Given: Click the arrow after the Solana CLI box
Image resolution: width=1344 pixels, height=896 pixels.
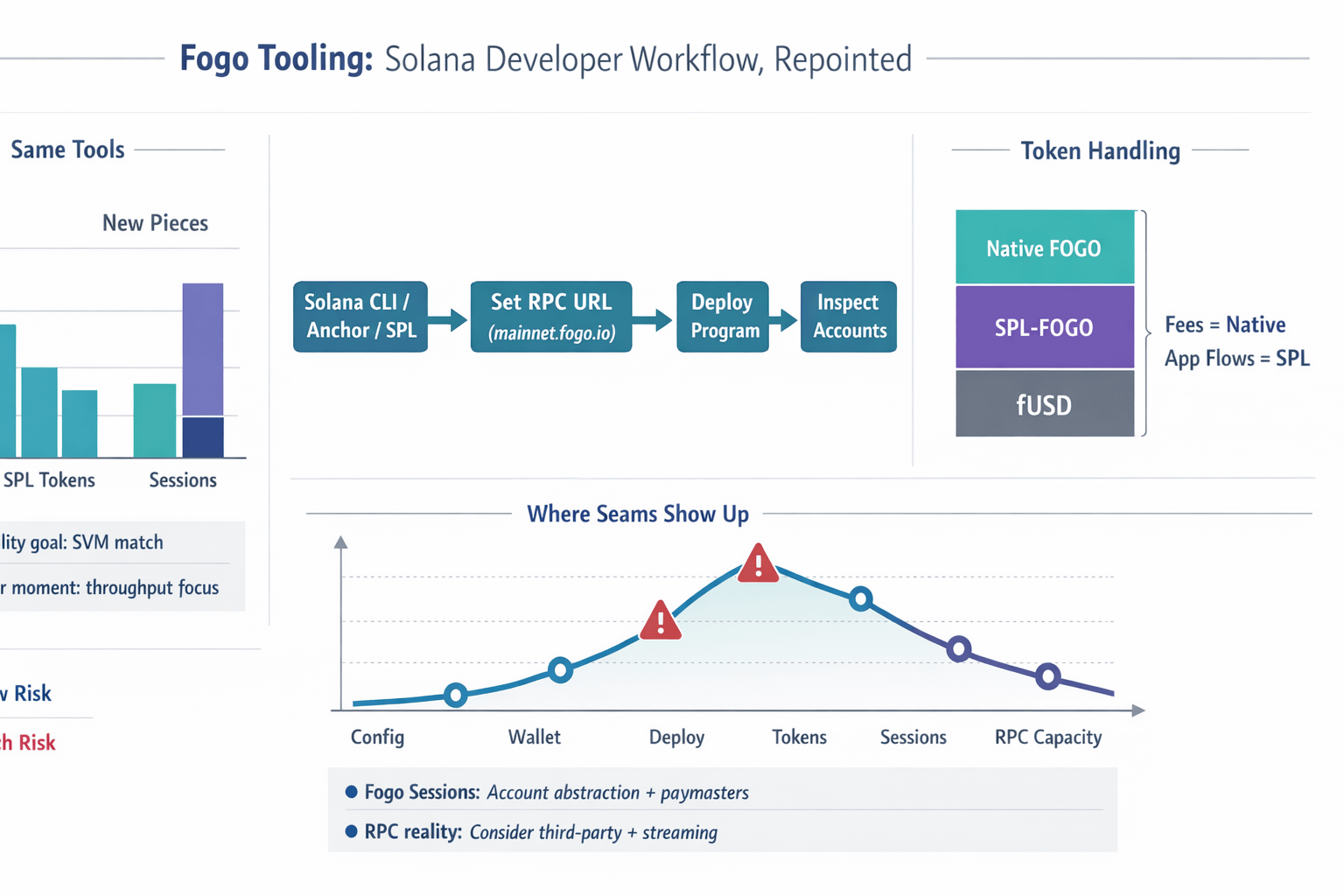Looking at the screenshot, I should (449, 319).
